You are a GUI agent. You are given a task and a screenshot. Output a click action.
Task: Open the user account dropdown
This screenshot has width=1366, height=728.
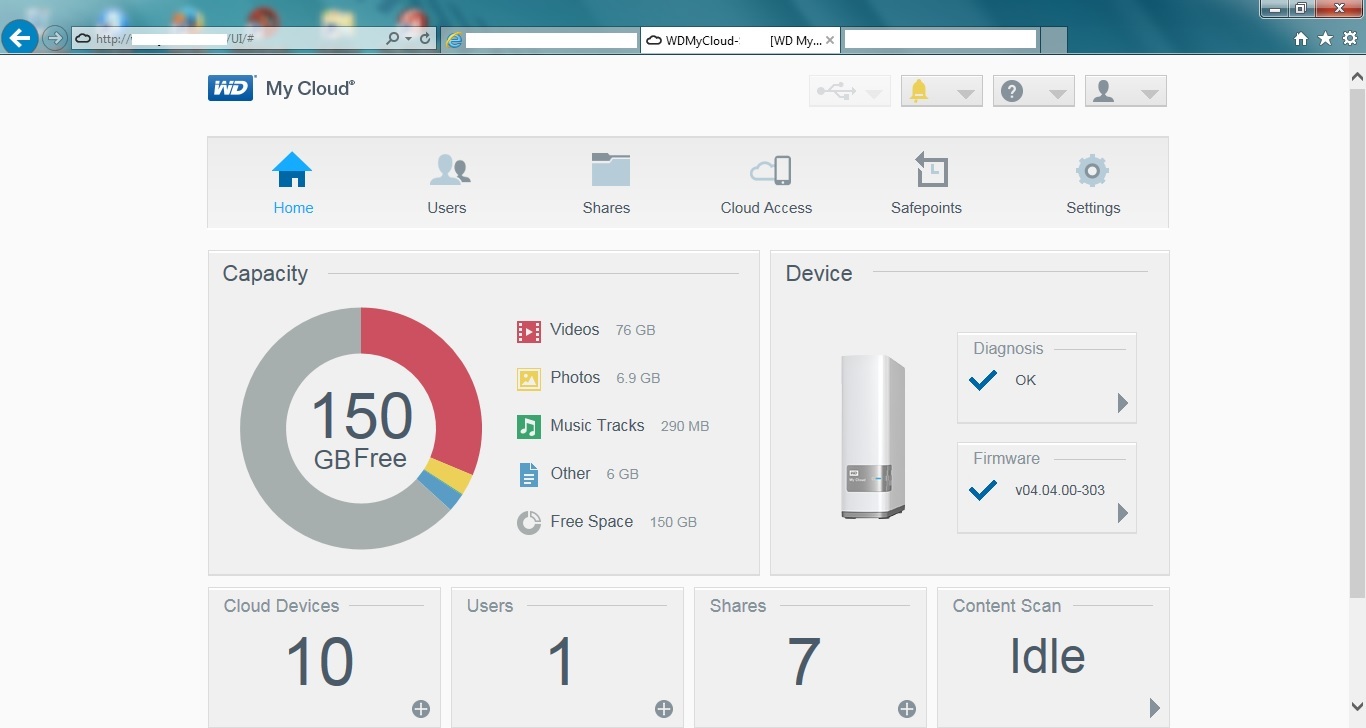point(1126,91)
